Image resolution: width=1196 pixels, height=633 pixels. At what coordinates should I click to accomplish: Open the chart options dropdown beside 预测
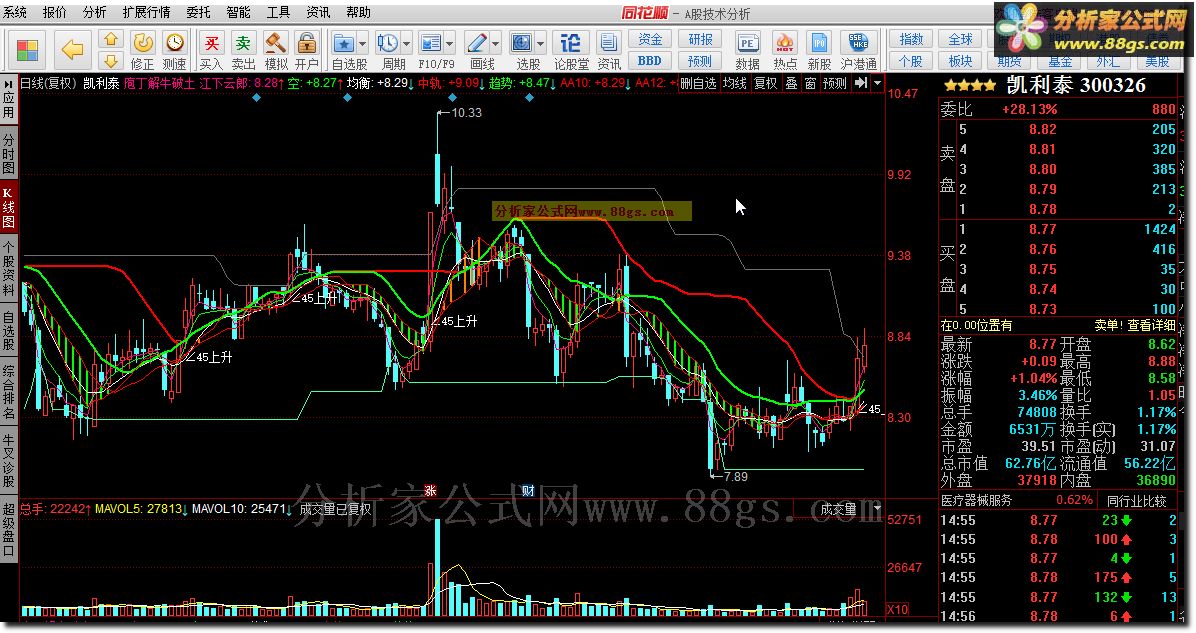coord(877,83)
